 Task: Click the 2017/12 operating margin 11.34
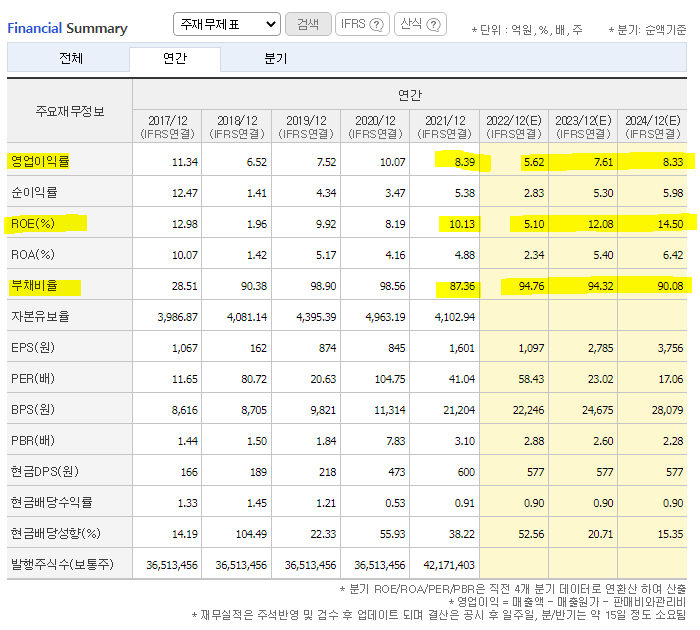coord(185,162)
